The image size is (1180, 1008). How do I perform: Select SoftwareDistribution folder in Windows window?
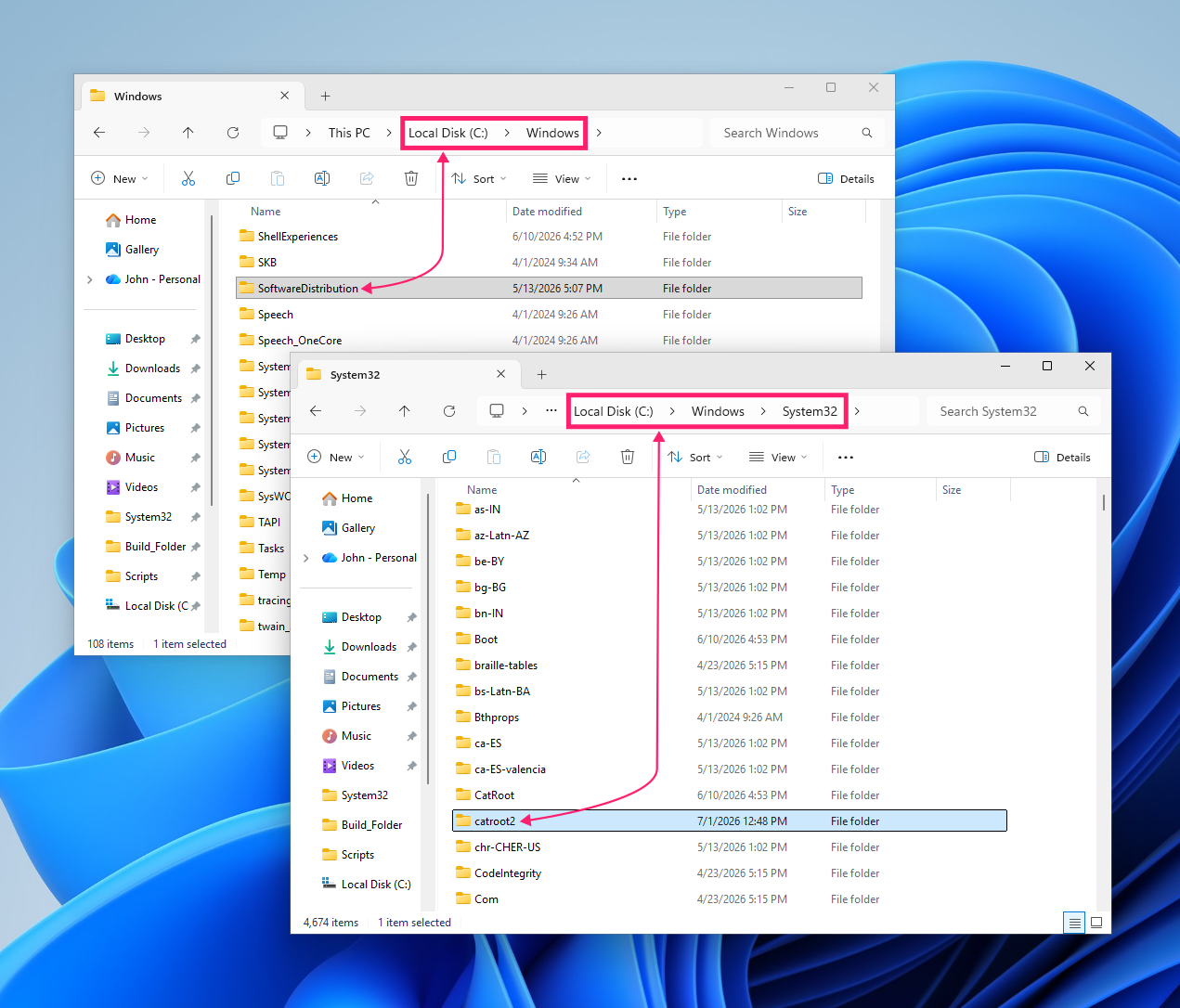click(x=549, y=288)
